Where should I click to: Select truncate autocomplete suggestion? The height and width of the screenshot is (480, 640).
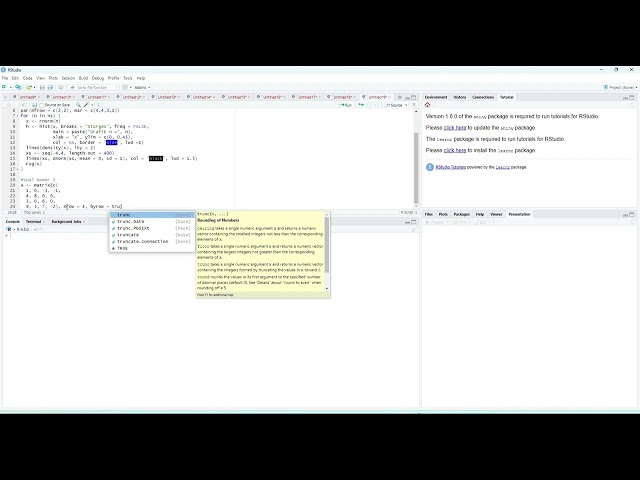(152, 235)
